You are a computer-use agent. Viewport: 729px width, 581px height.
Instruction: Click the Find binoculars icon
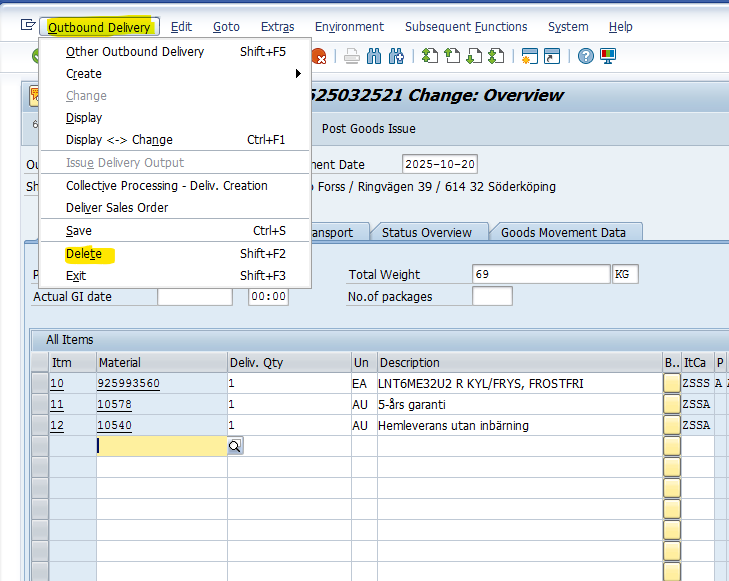click(x=374, y=57)
